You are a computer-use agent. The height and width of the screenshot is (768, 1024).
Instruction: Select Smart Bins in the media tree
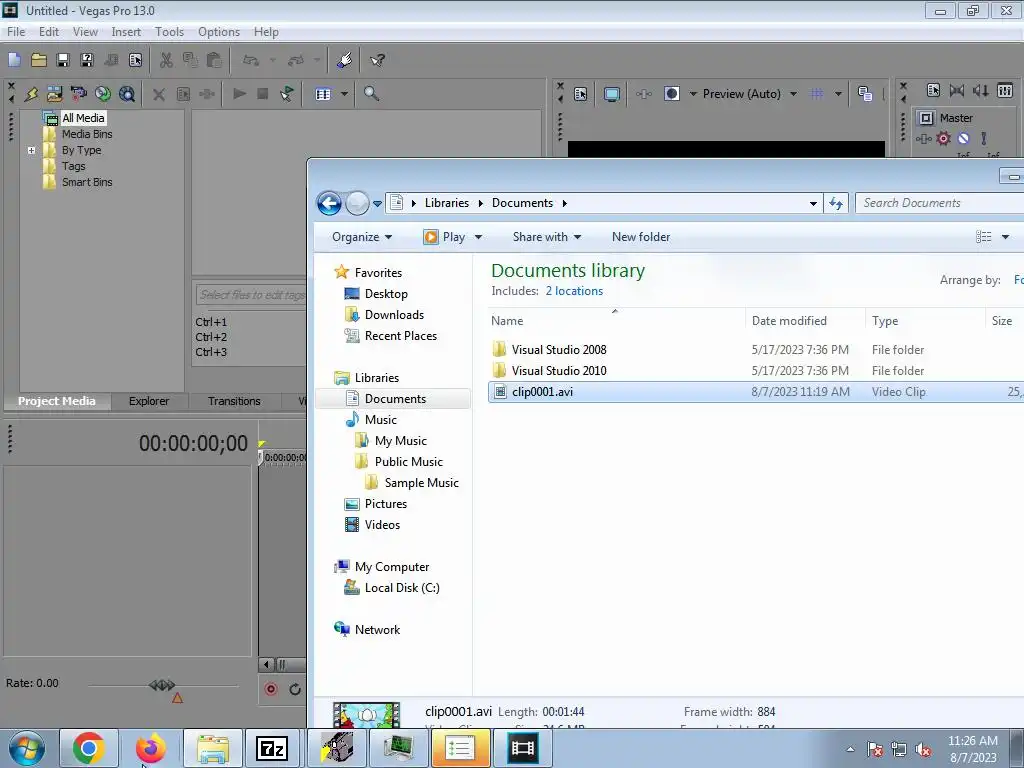87,182
